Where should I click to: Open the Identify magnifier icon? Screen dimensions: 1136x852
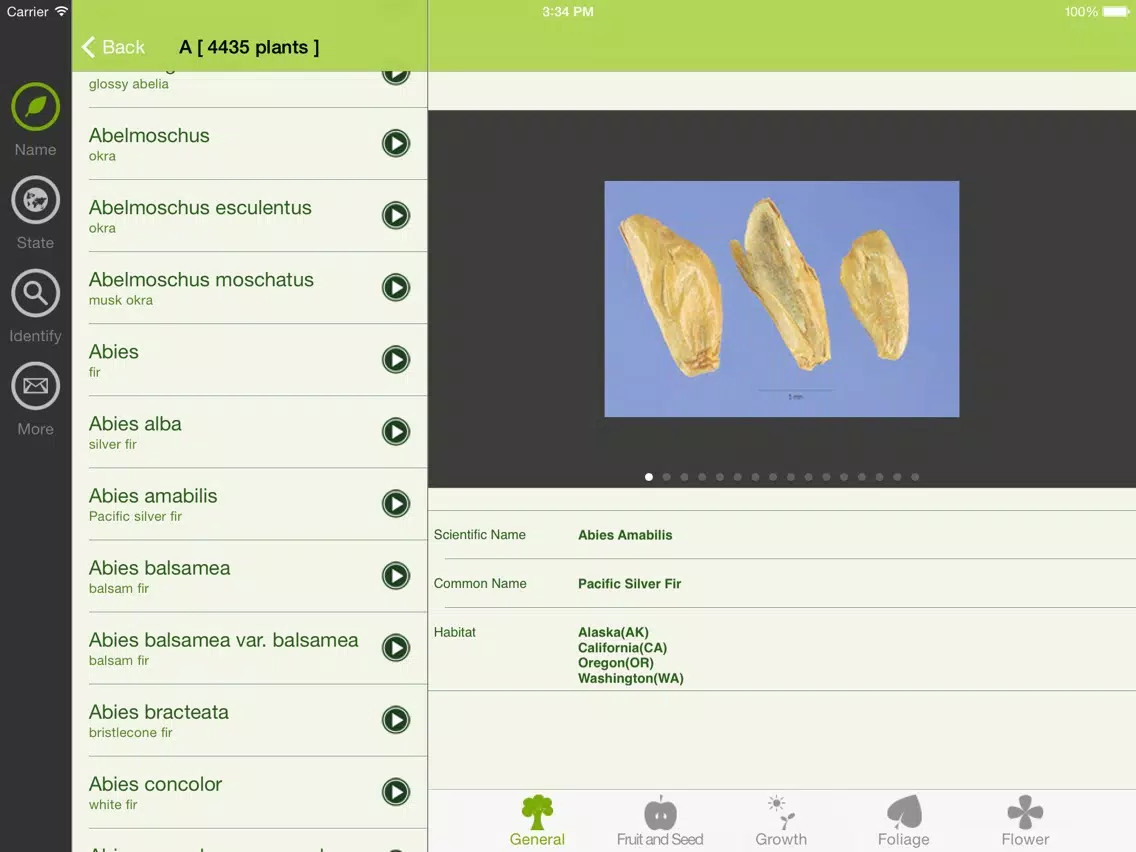tap(35, 293)
